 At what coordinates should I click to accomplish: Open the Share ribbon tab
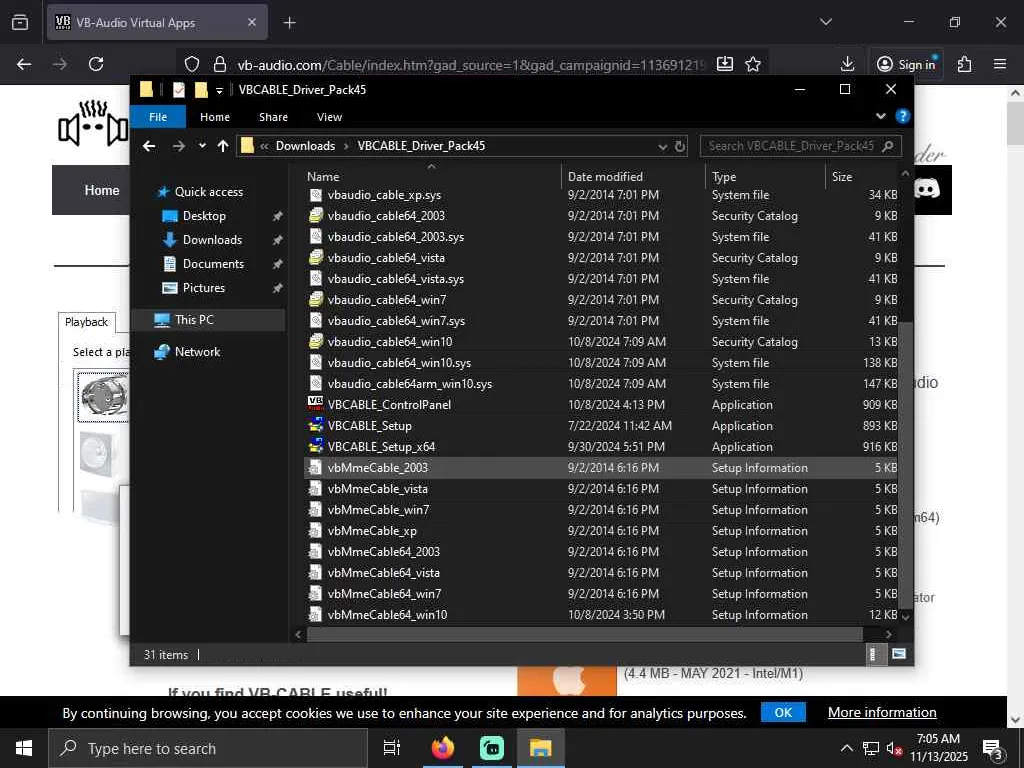tap(273, 117)
